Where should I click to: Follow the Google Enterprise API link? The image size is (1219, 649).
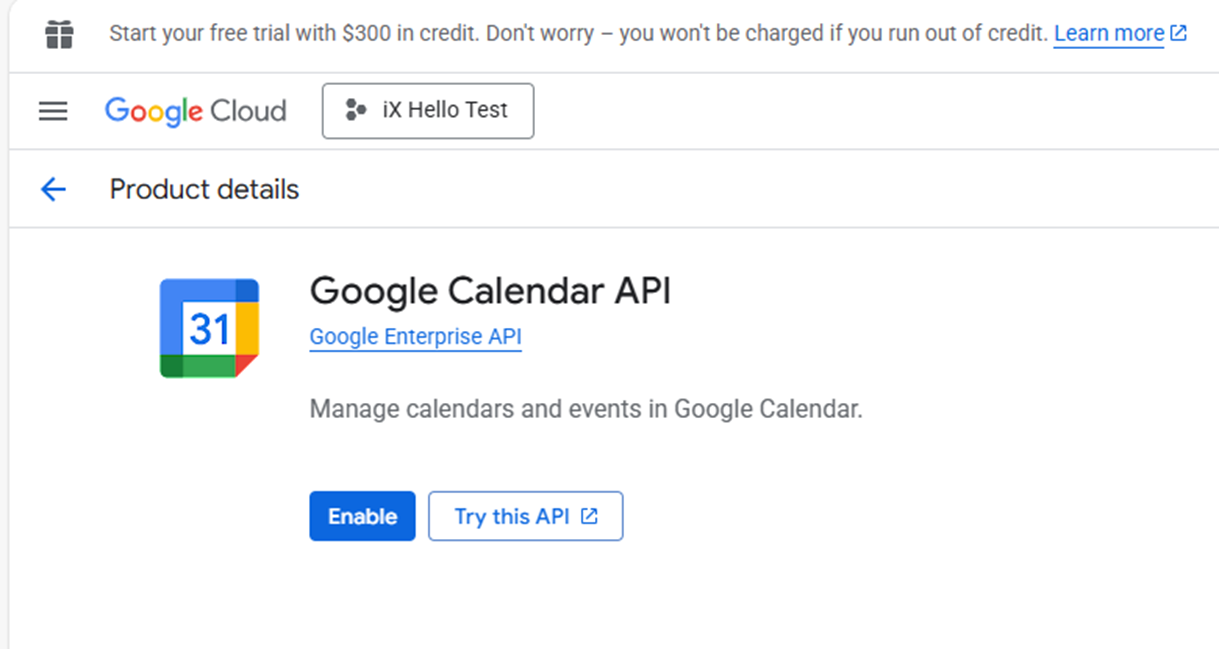[415, 337]
